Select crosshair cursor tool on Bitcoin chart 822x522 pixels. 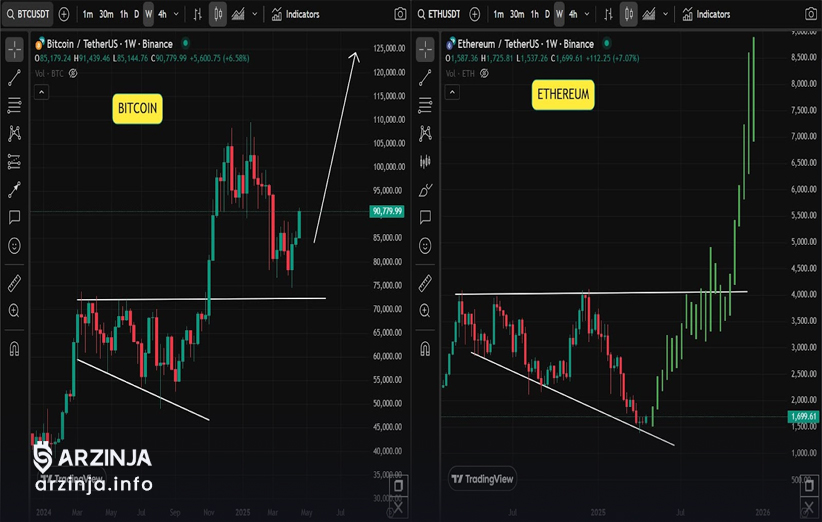point(15,49)
